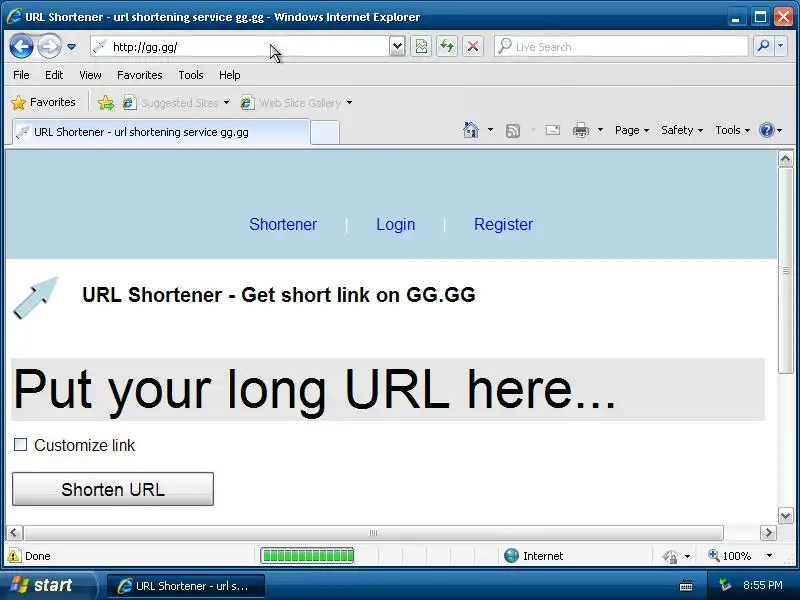Expand the address bar URL history dropdown
The width and height of the screenshot is (800, 600).
(x=397, y=47)
